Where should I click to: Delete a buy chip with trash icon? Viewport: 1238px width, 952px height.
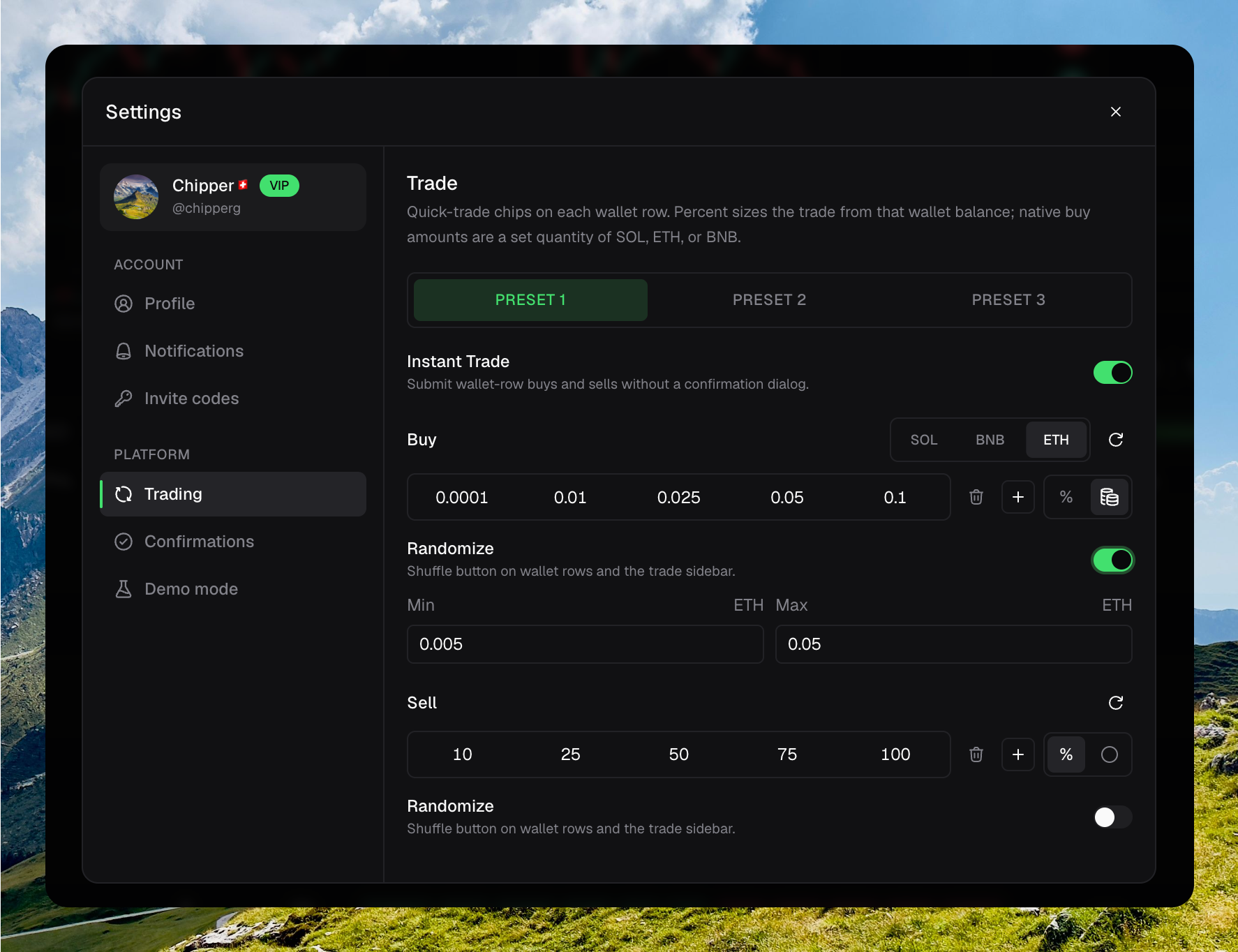click(x=976, y=497)
